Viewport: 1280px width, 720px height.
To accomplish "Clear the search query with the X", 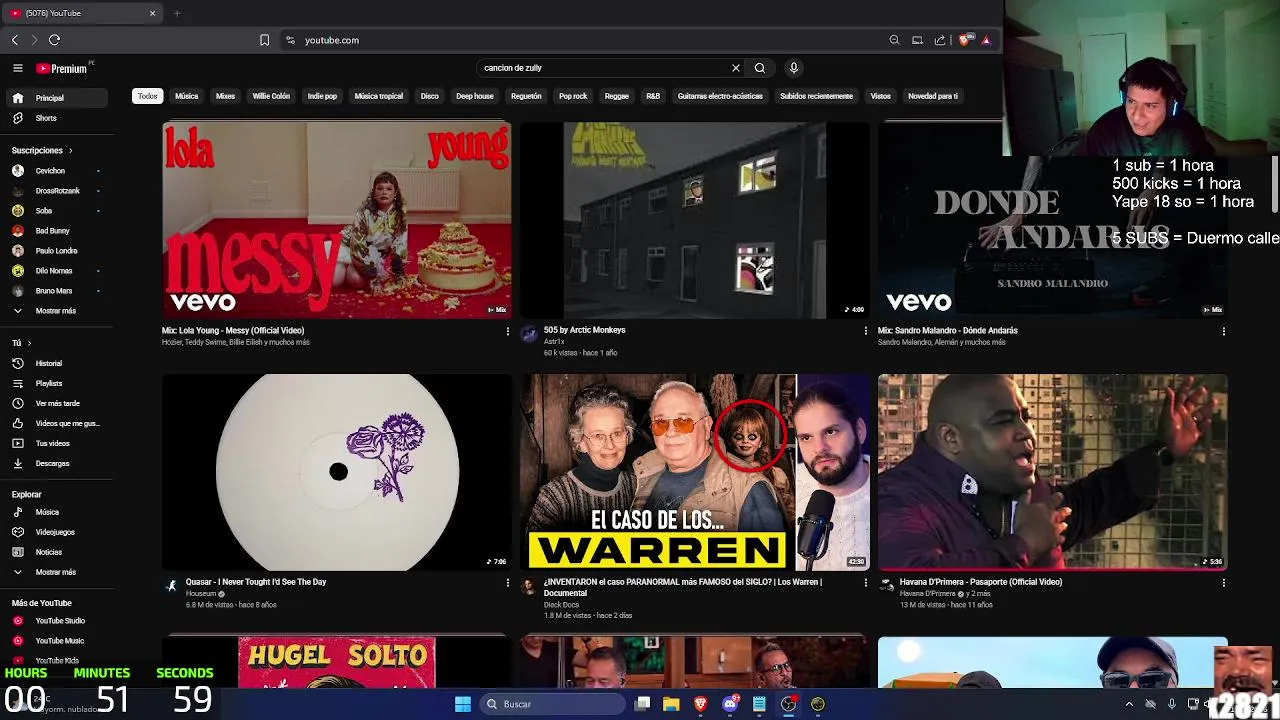I will coord(736,68).
